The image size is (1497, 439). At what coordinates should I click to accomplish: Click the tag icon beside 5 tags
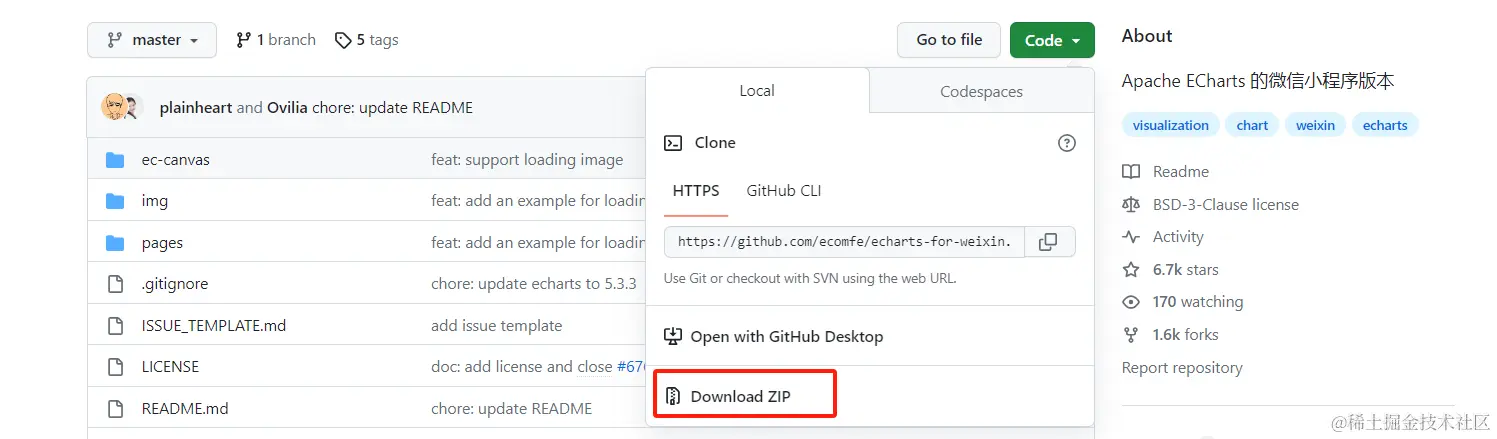click(x=343, y=40)
